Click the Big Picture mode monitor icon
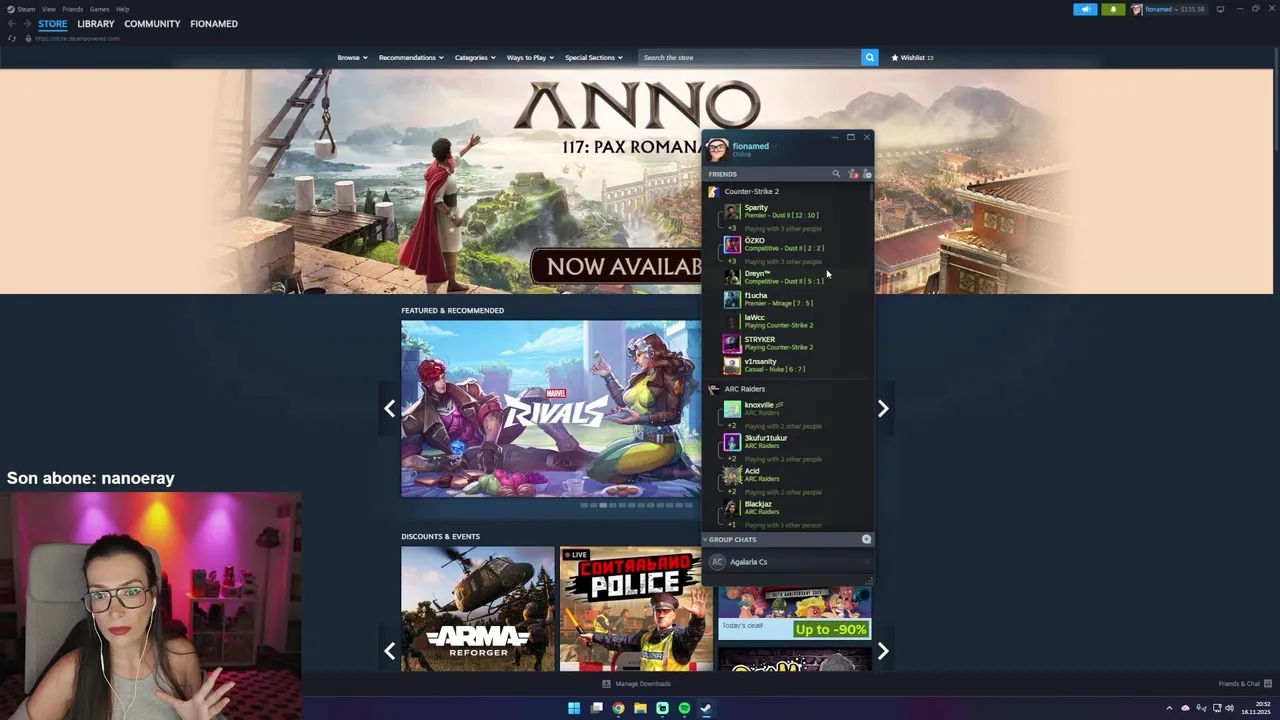The width and height of the screenshot is (1280, 720). pos(1220,9)
